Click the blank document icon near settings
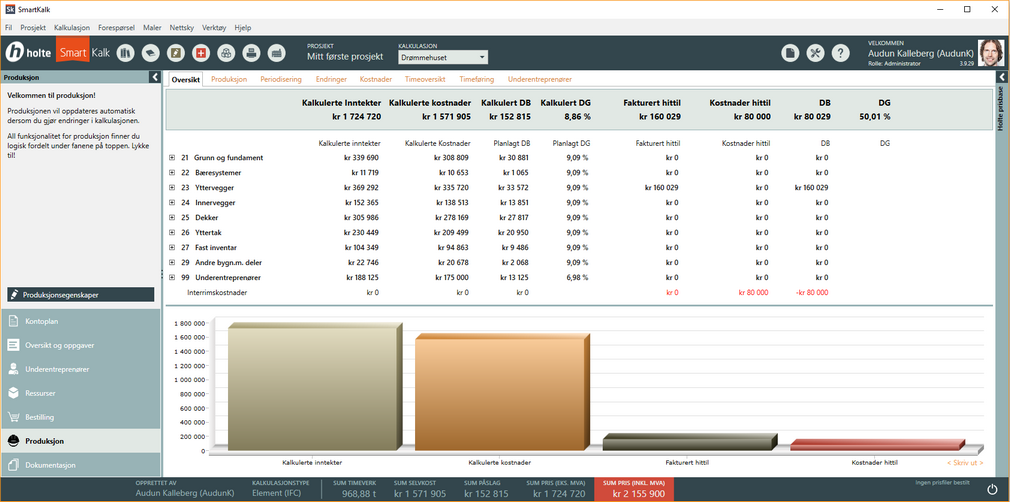This screenshot has width=1010, height=502. [x=790, y=53]
